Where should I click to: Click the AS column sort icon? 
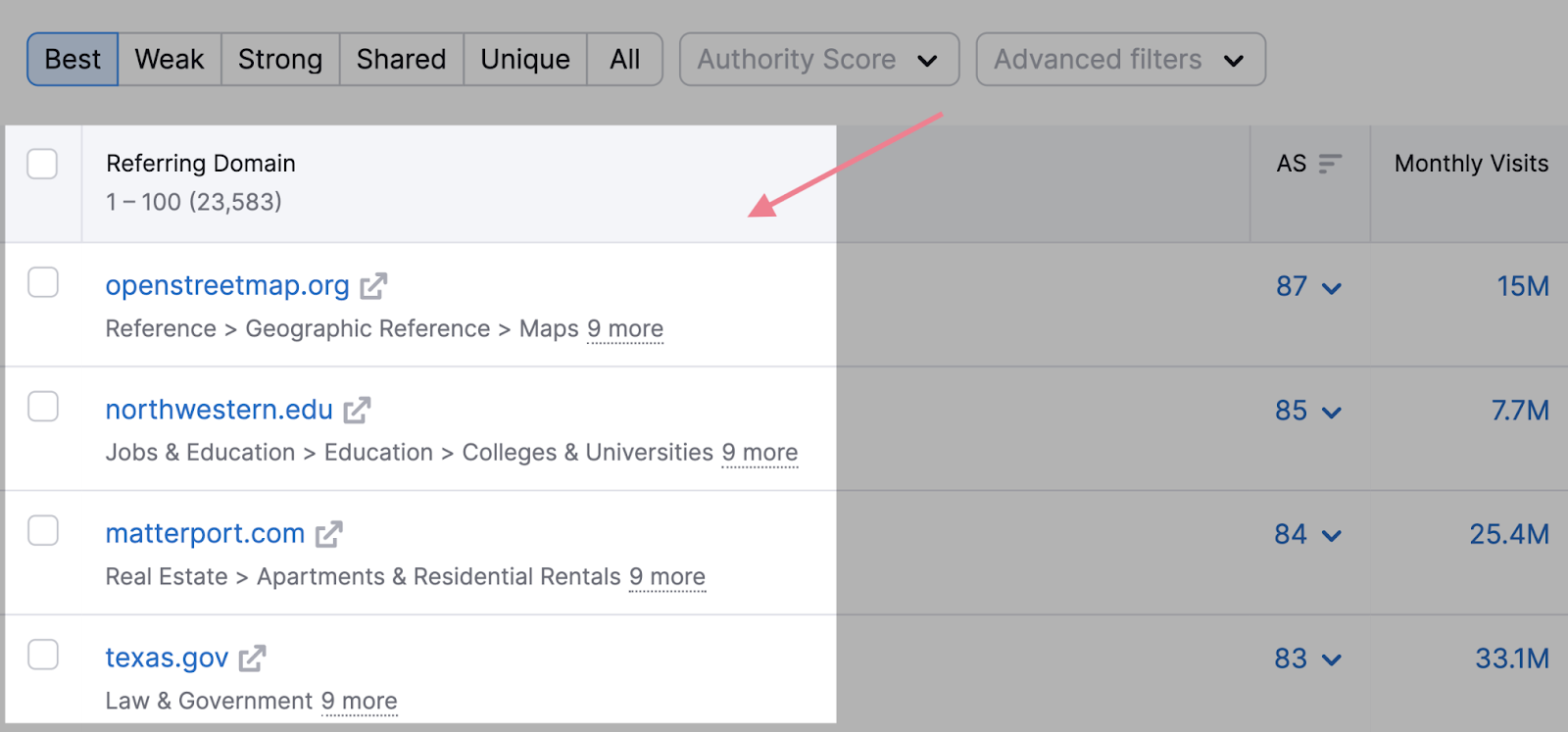[1329, 164]
